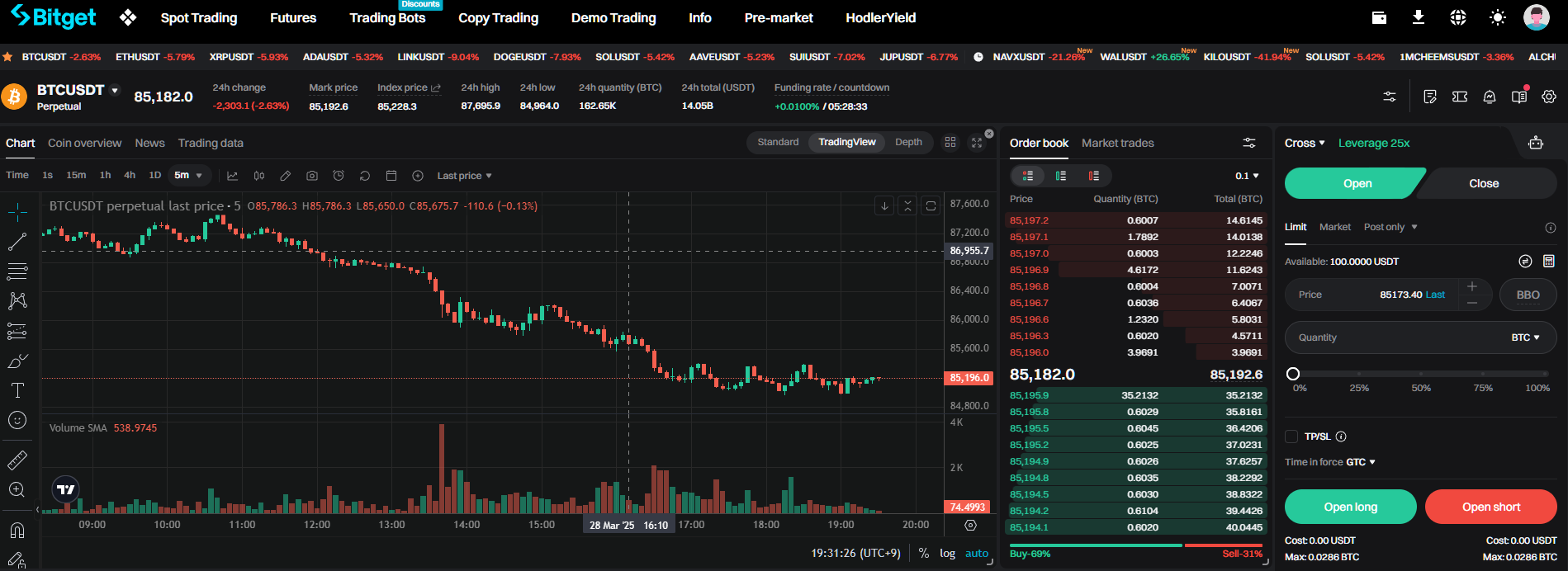Open the language globe icon
The height and width of the screenshot is (571, 1568).
click(1458, 17)
